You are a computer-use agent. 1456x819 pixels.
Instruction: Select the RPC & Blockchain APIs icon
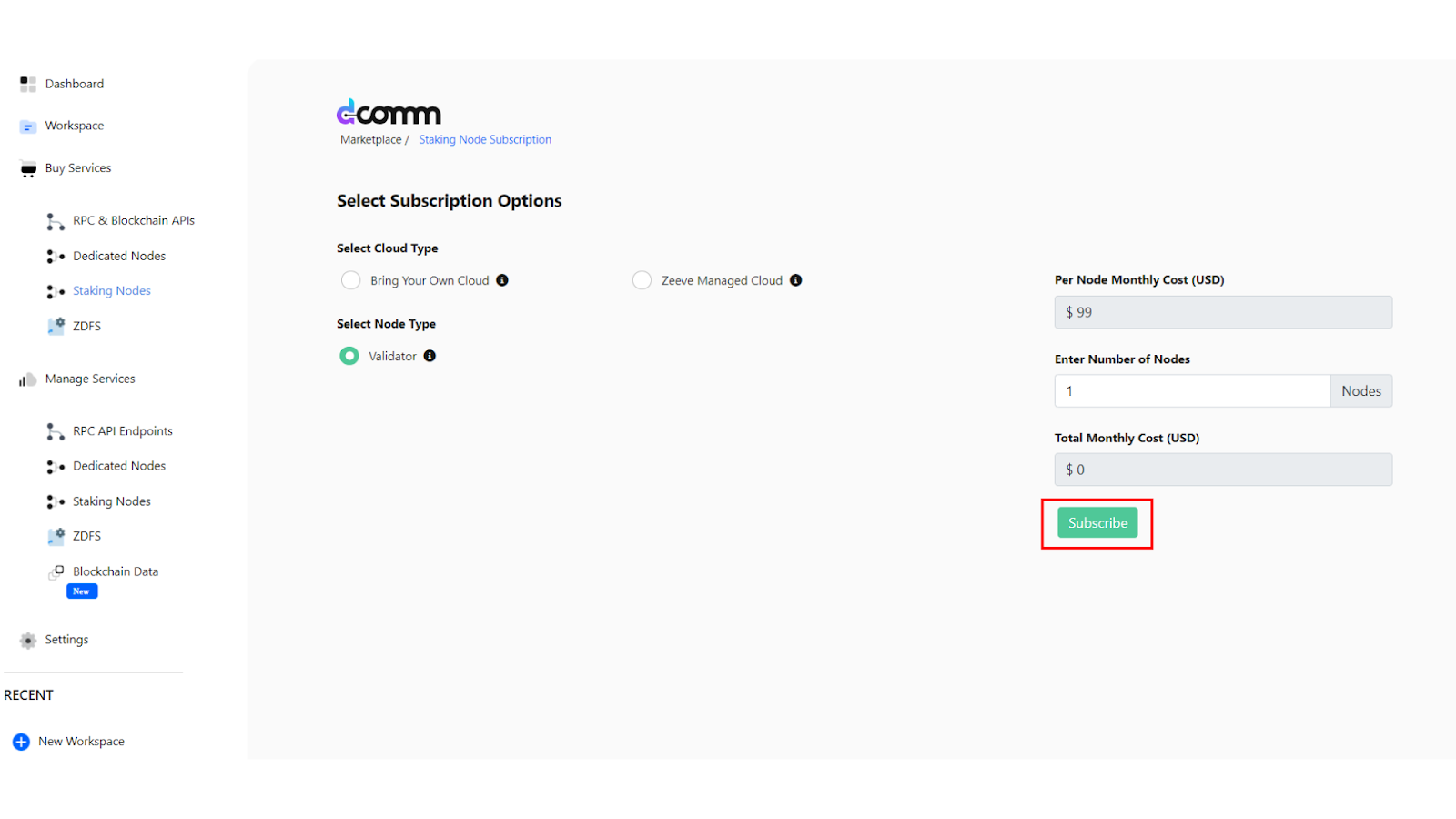coord(54,220)
